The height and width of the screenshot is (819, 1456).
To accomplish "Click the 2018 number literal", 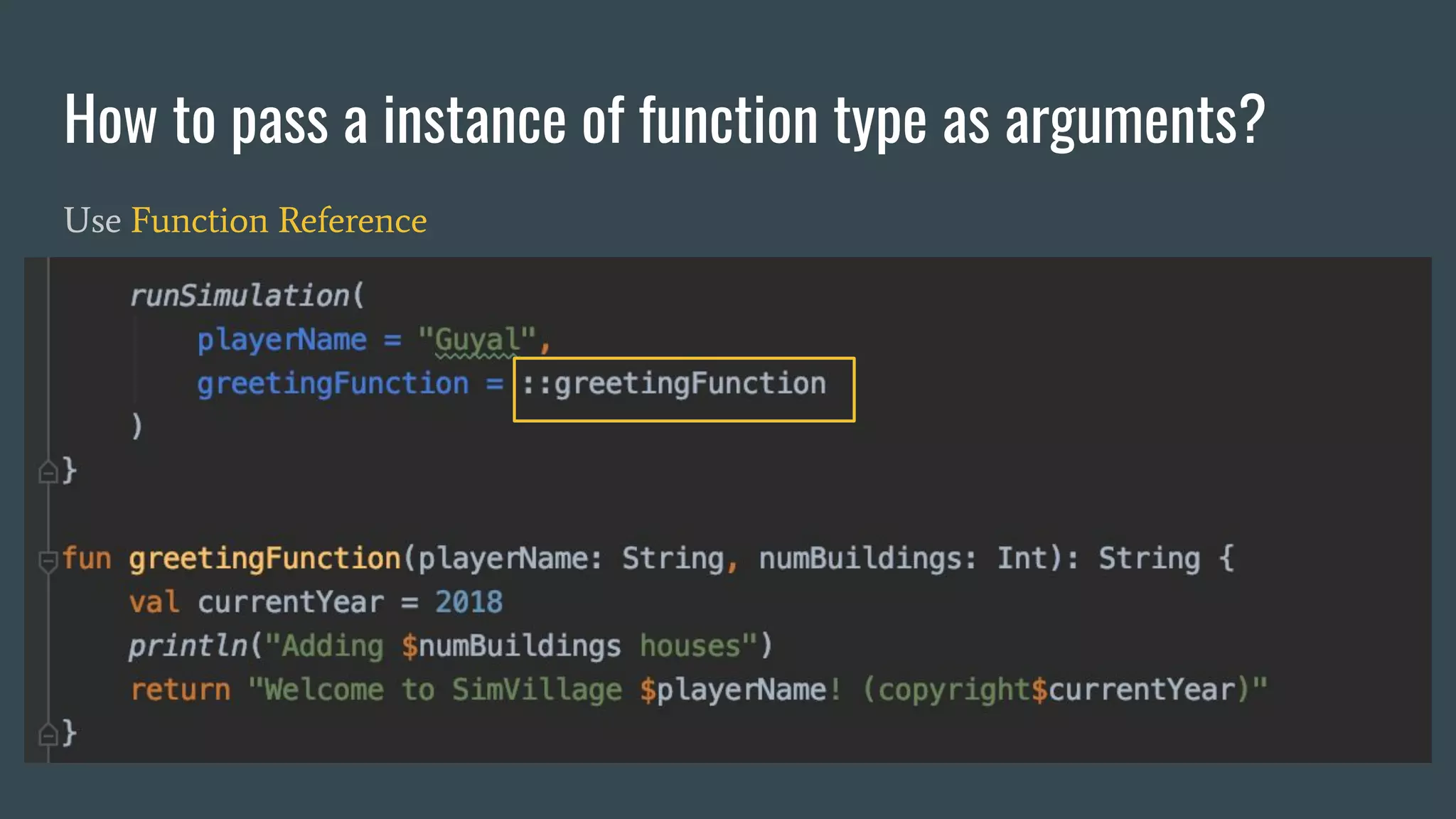I will point(469,603).
